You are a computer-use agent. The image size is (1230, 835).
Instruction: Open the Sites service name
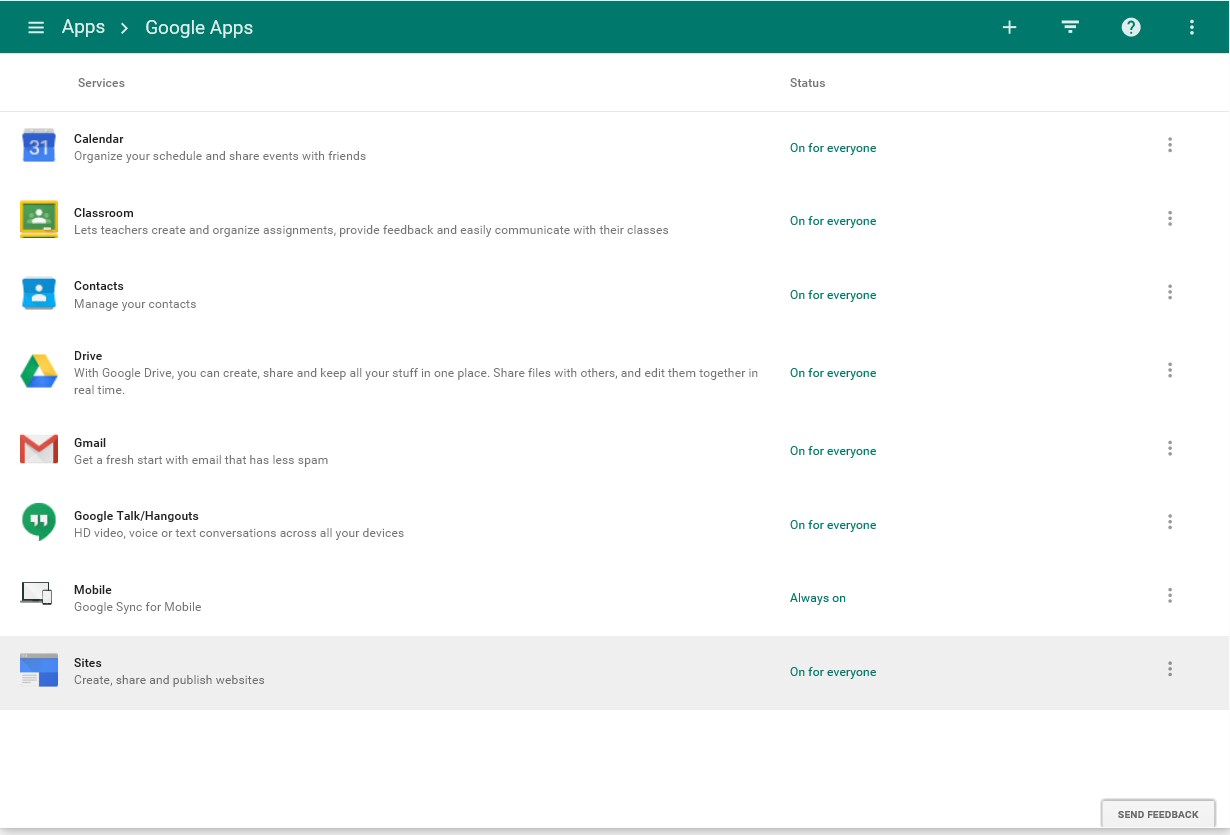click(88, 663)
